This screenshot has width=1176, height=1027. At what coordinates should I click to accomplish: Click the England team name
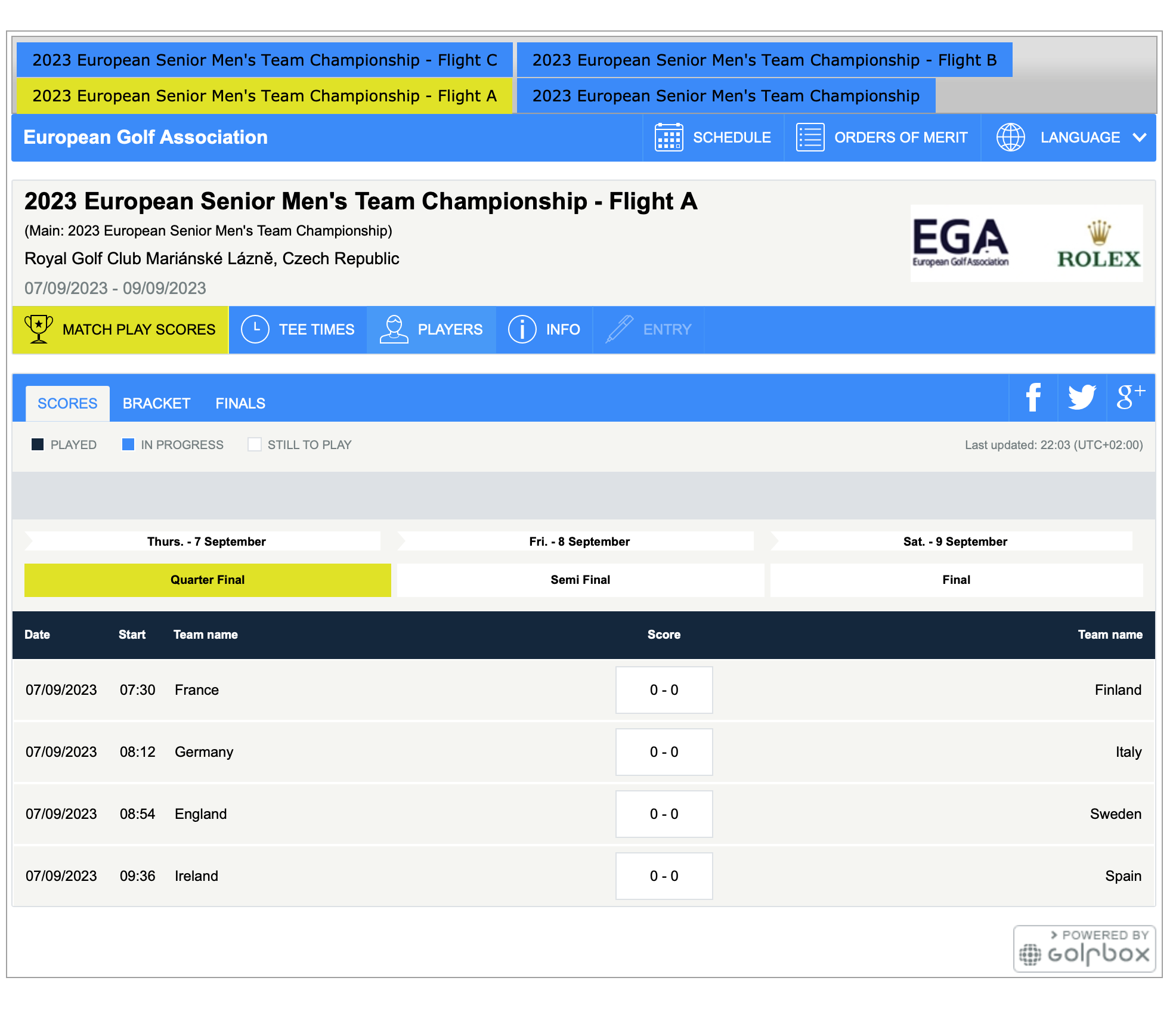[201, 814]
